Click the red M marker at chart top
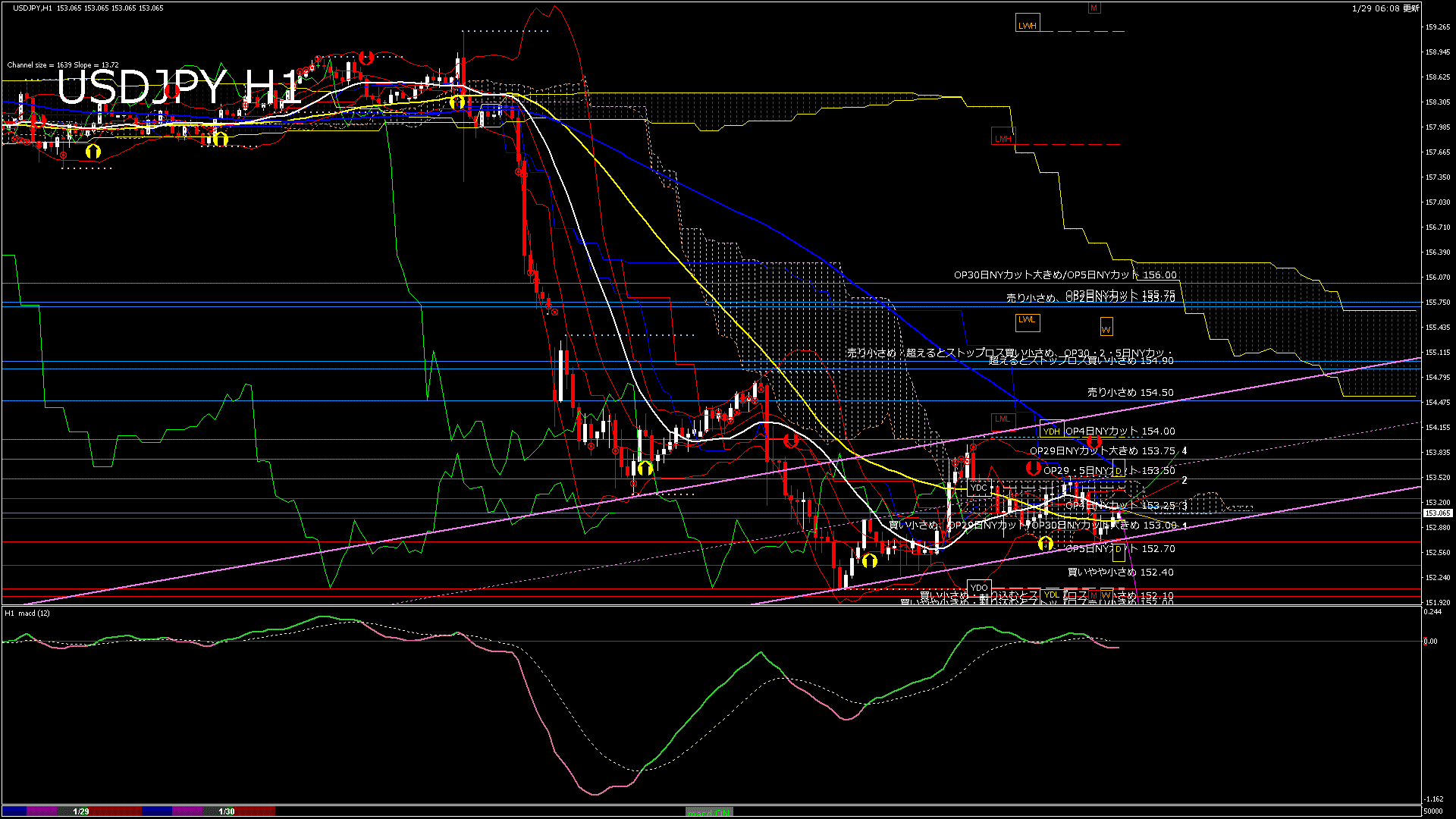The height and width of the screenshot is (819, 1456). [x=1094, y=8]
